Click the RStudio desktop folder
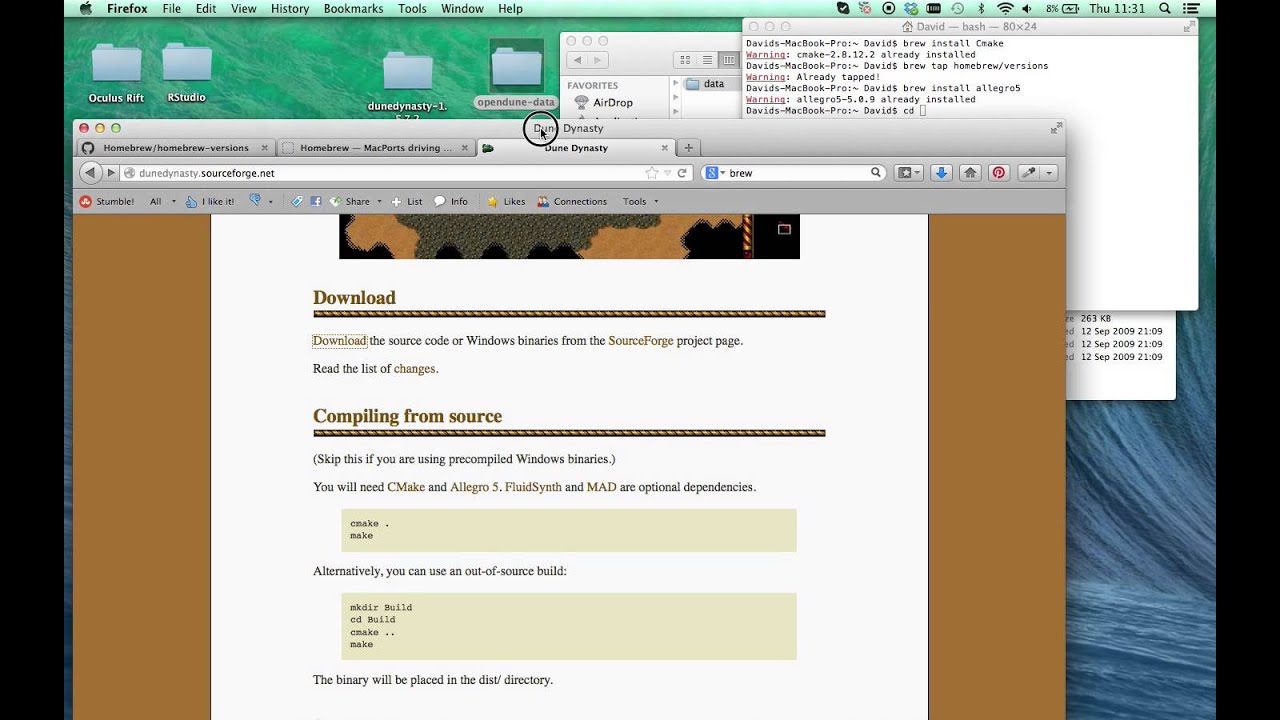The width and height of the screenshot is (1280, 720). [187, 71]
